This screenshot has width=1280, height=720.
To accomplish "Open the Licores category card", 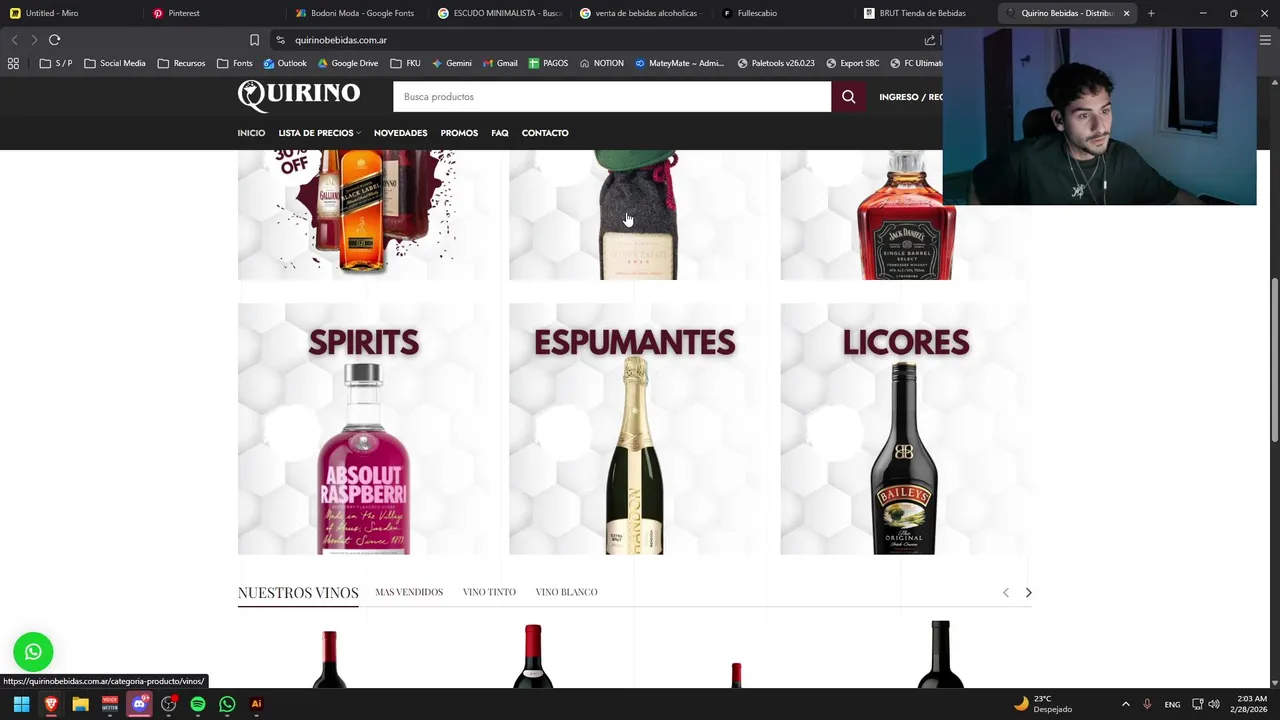I will click(906, 429).
